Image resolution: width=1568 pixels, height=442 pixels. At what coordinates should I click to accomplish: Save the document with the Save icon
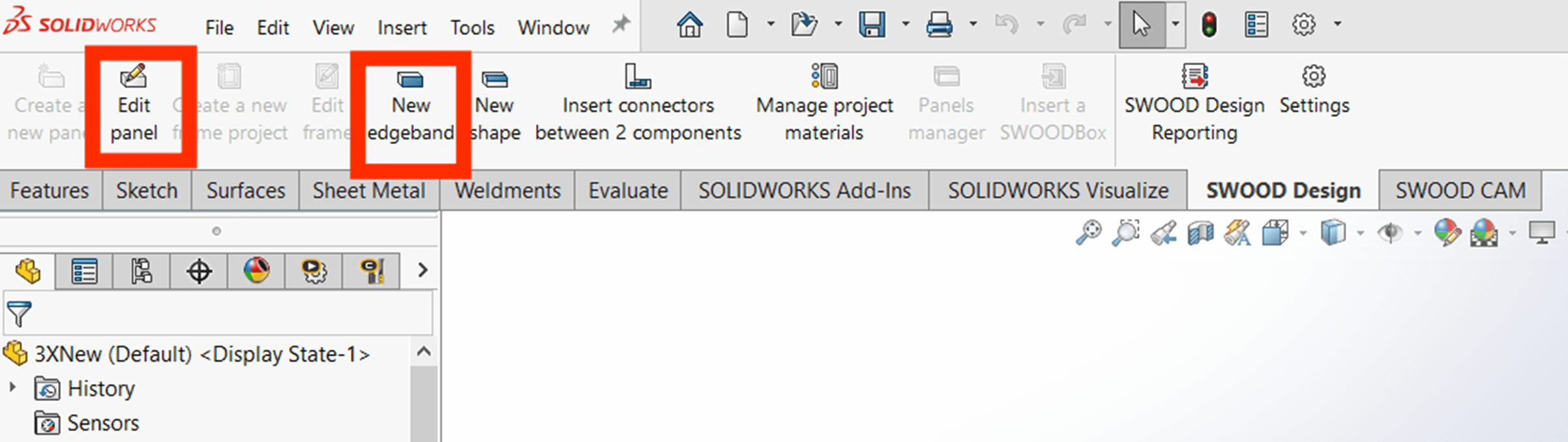tap(872, 25)
